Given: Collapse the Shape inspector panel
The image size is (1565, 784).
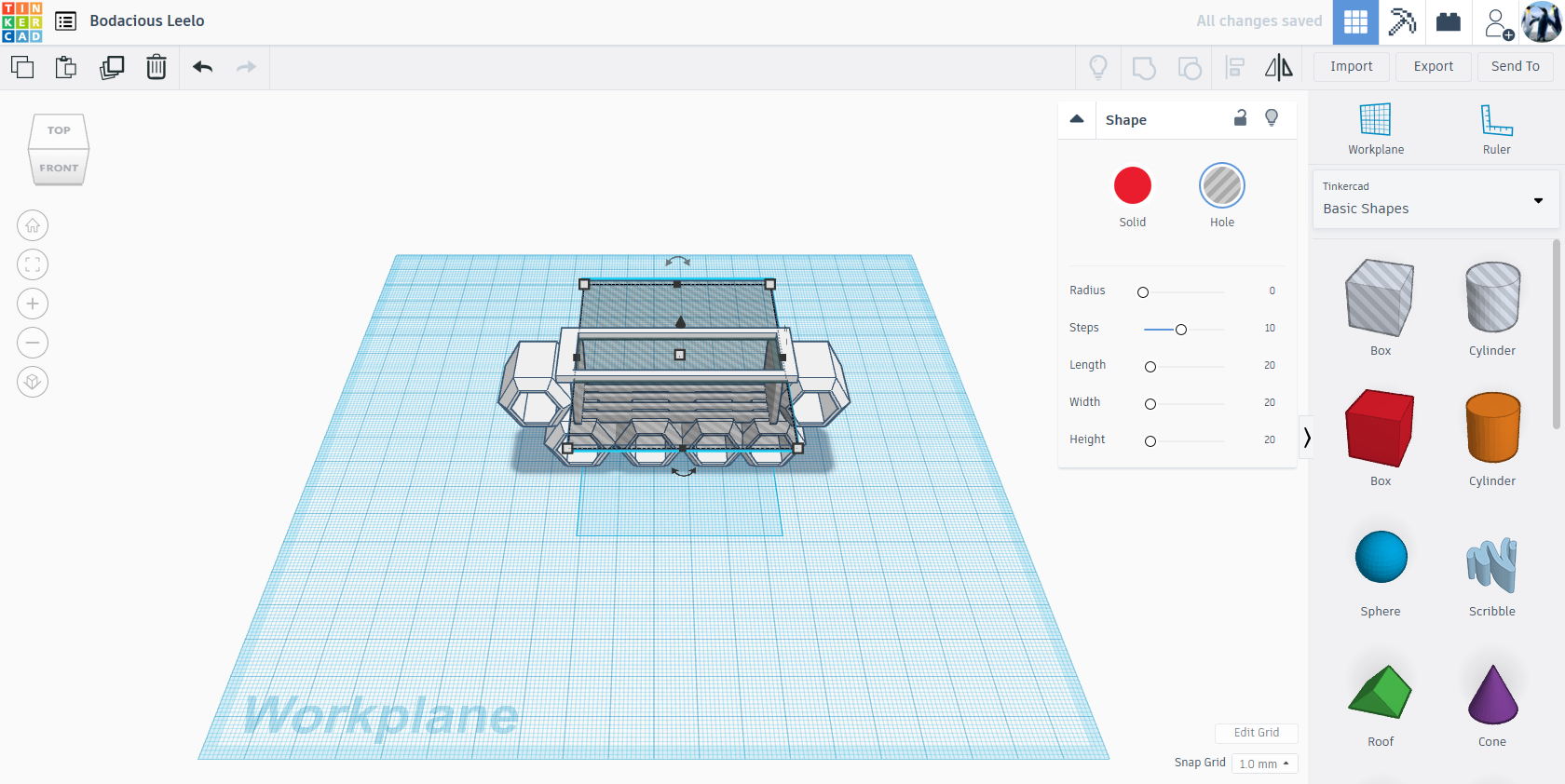Looking at the screenshot, I should (1077, 119).
